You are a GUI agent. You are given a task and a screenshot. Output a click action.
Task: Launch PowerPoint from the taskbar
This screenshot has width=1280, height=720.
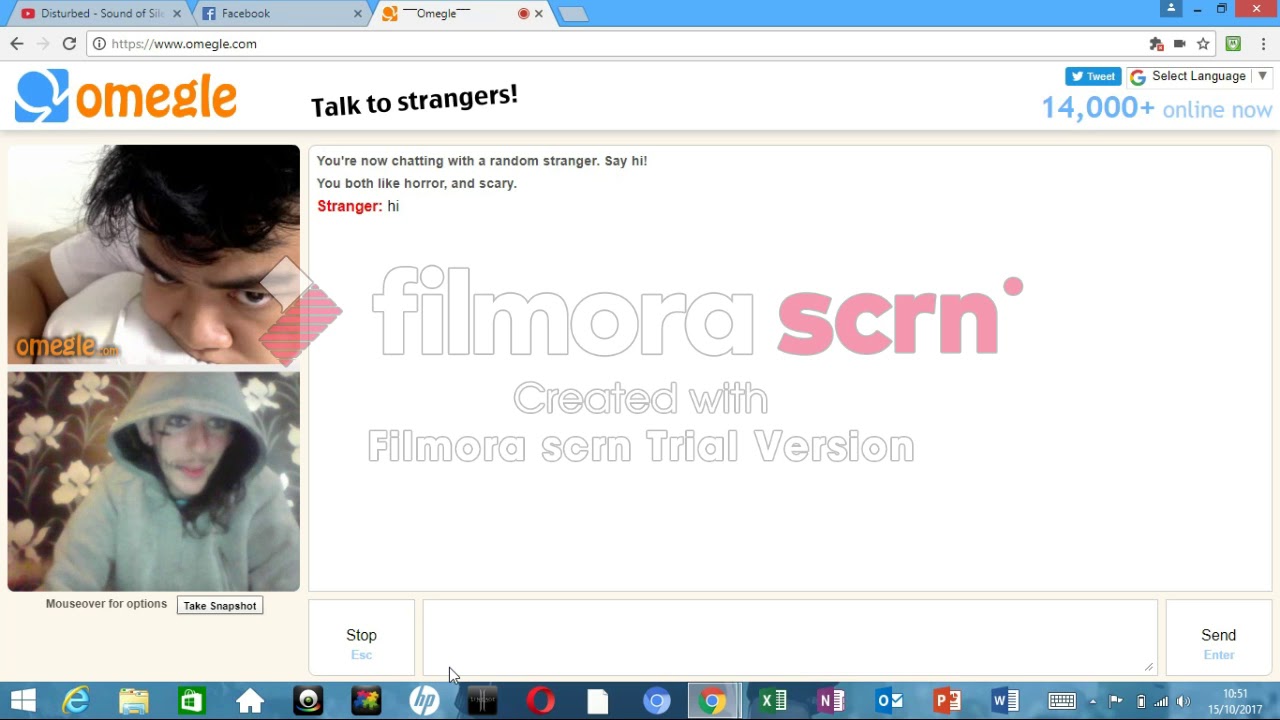(x=946, y=701)
